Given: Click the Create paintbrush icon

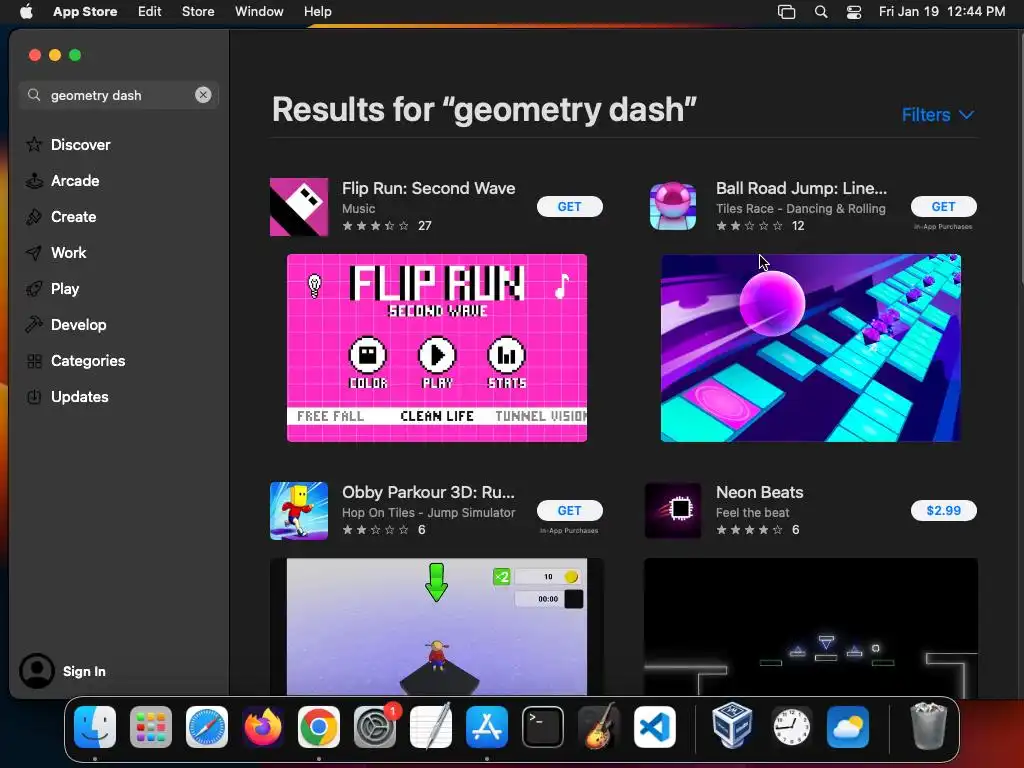Looking at the screenshot, I should click(34, 217).
